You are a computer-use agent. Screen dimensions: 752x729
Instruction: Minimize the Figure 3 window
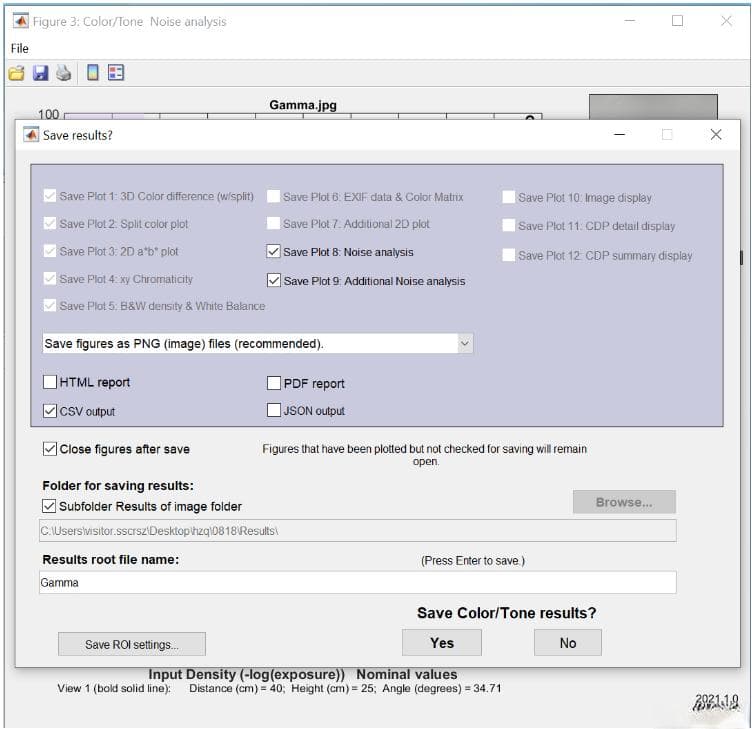pos(630,21)
